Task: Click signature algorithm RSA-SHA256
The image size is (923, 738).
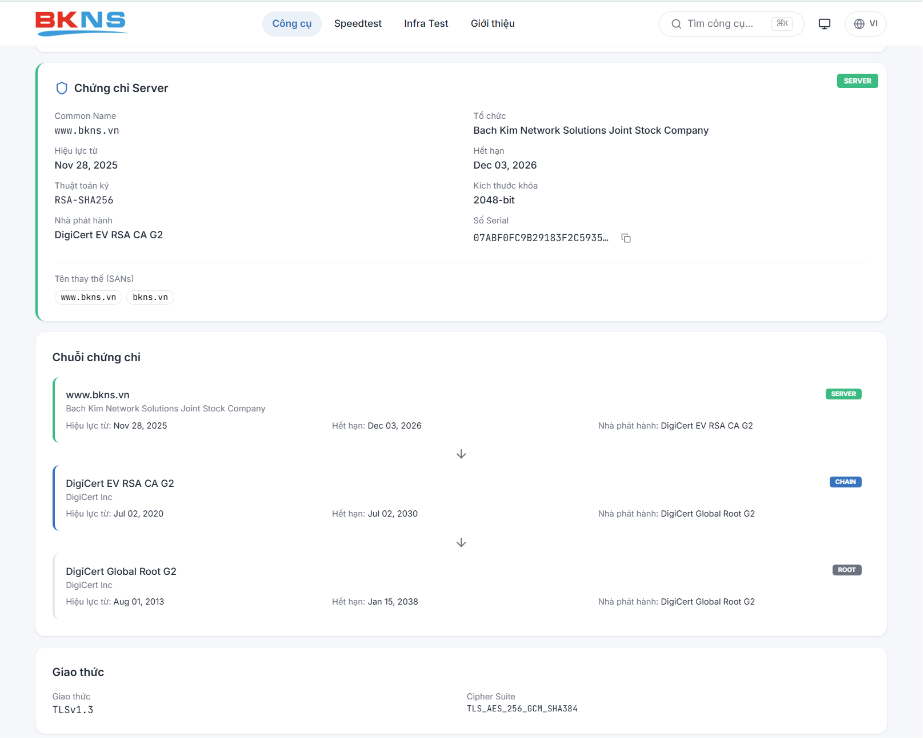Action: coord(84,200)
